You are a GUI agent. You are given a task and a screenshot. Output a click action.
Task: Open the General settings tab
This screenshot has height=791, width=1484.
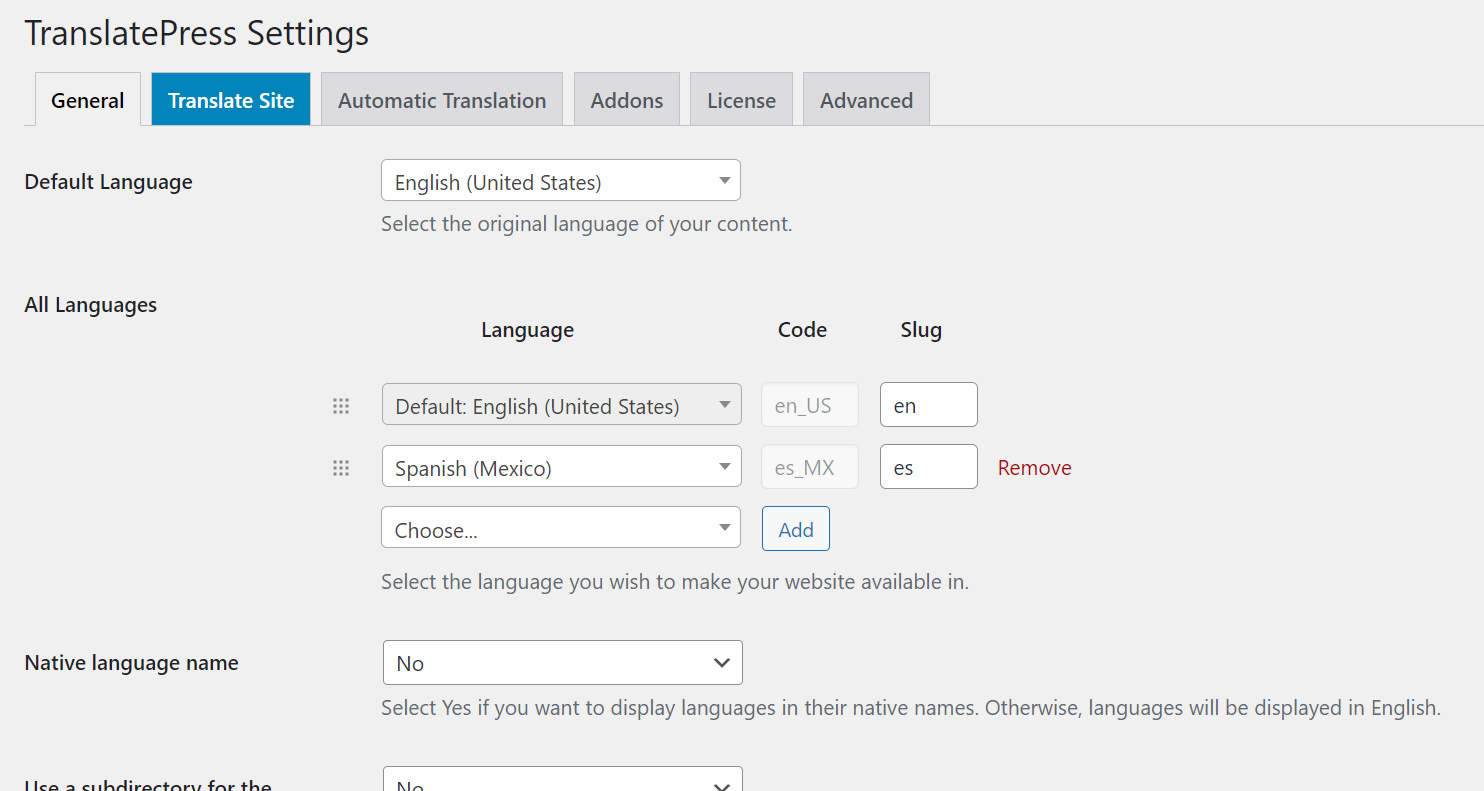88,100
